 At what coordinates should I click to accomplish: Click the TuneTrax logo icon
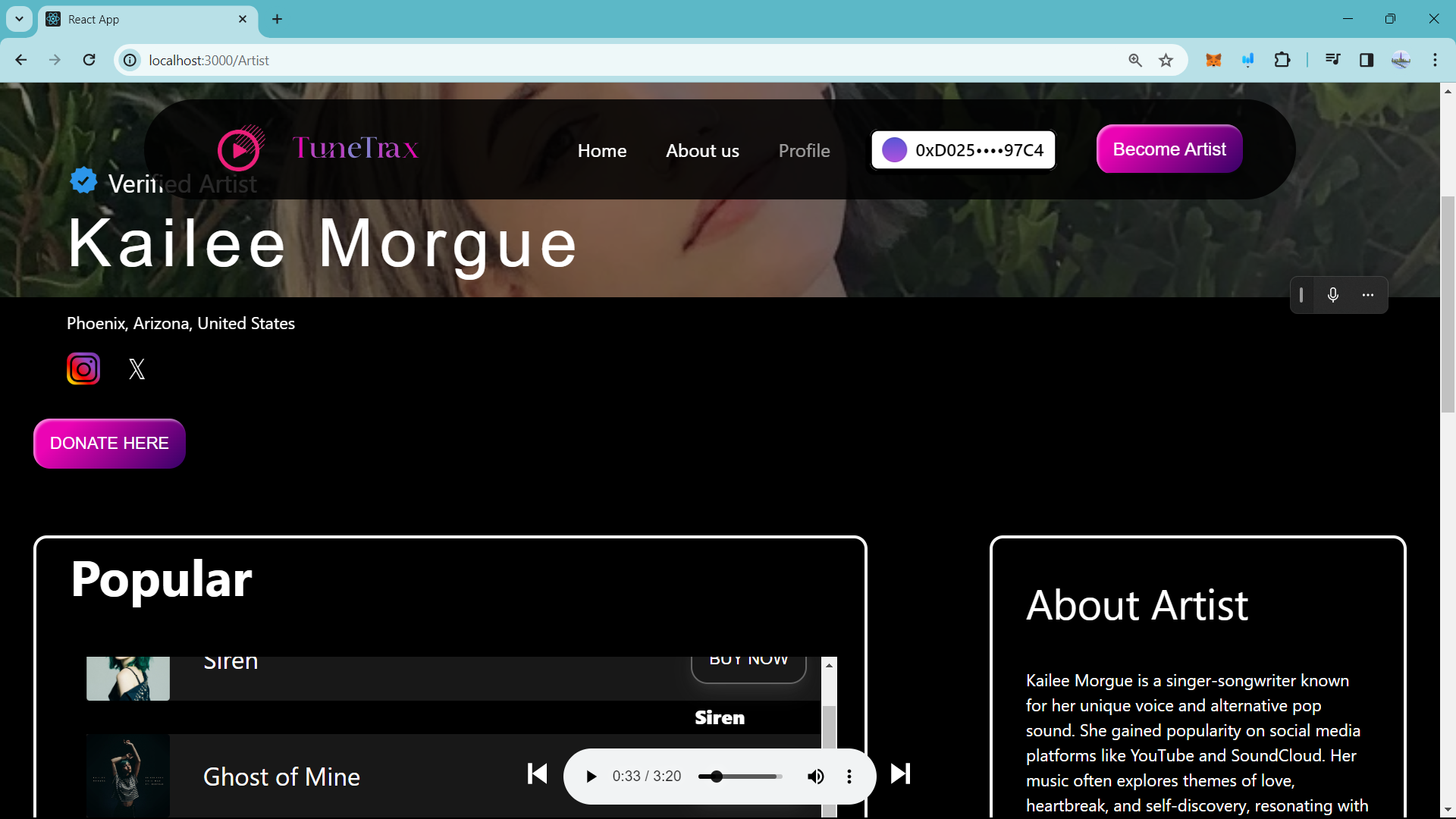point(240,149)
